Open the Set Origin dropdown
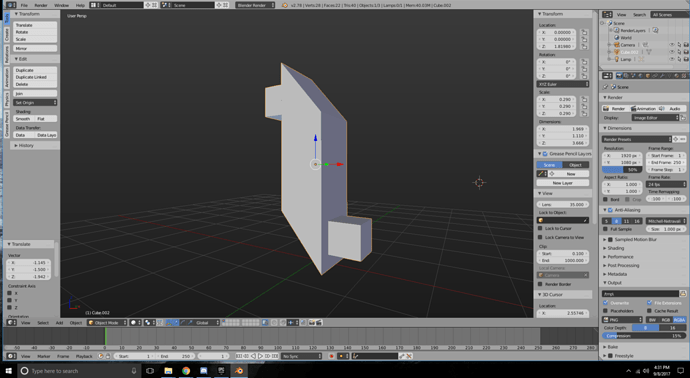Screen dimensions: 690x378 point(35,103)
